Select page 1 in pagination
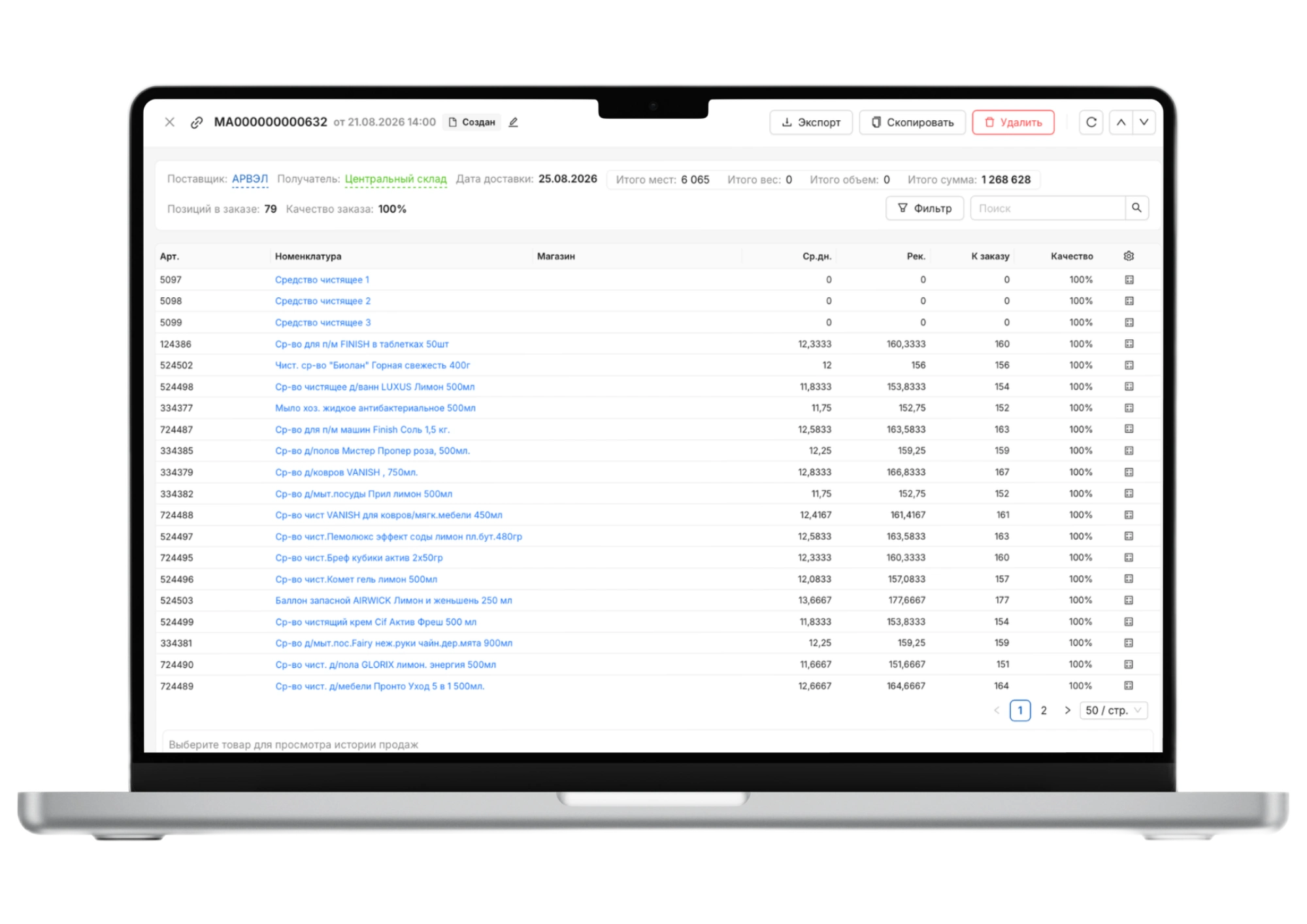The height and width of the screenshot is (924, 1307). click(1020, 710)
